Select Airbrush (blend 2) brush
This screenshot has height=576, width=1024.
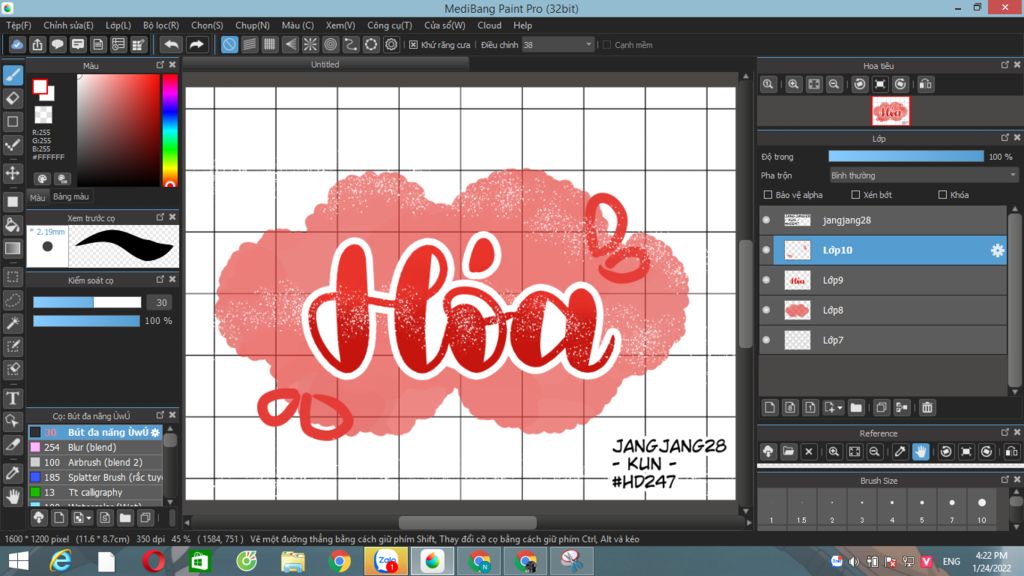(x=95, y=462)
